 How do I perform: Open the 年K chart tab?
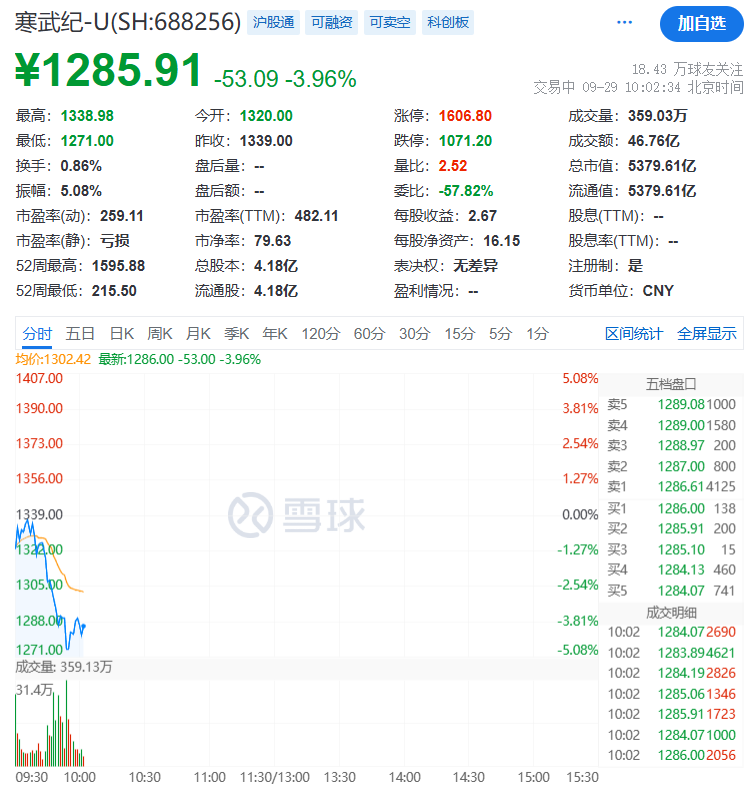point(275,334)
